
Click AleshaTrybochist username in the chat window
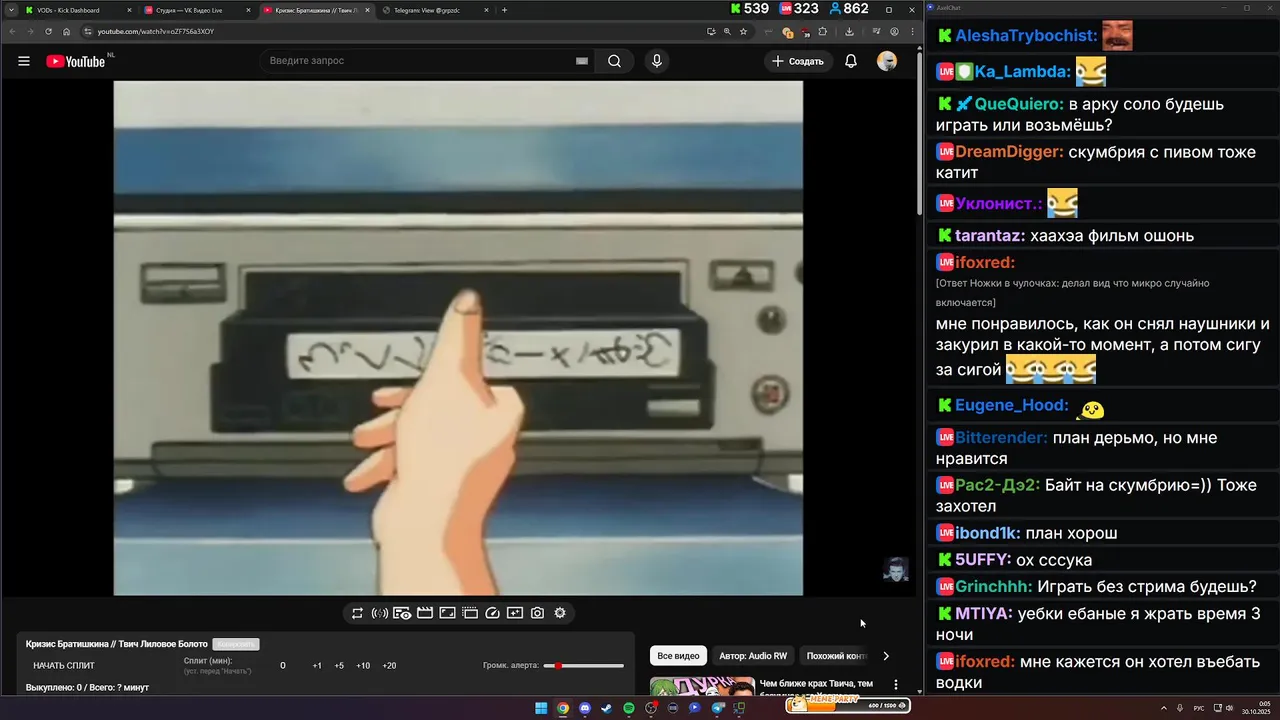pyautogui.click(x=1026, y=36)
